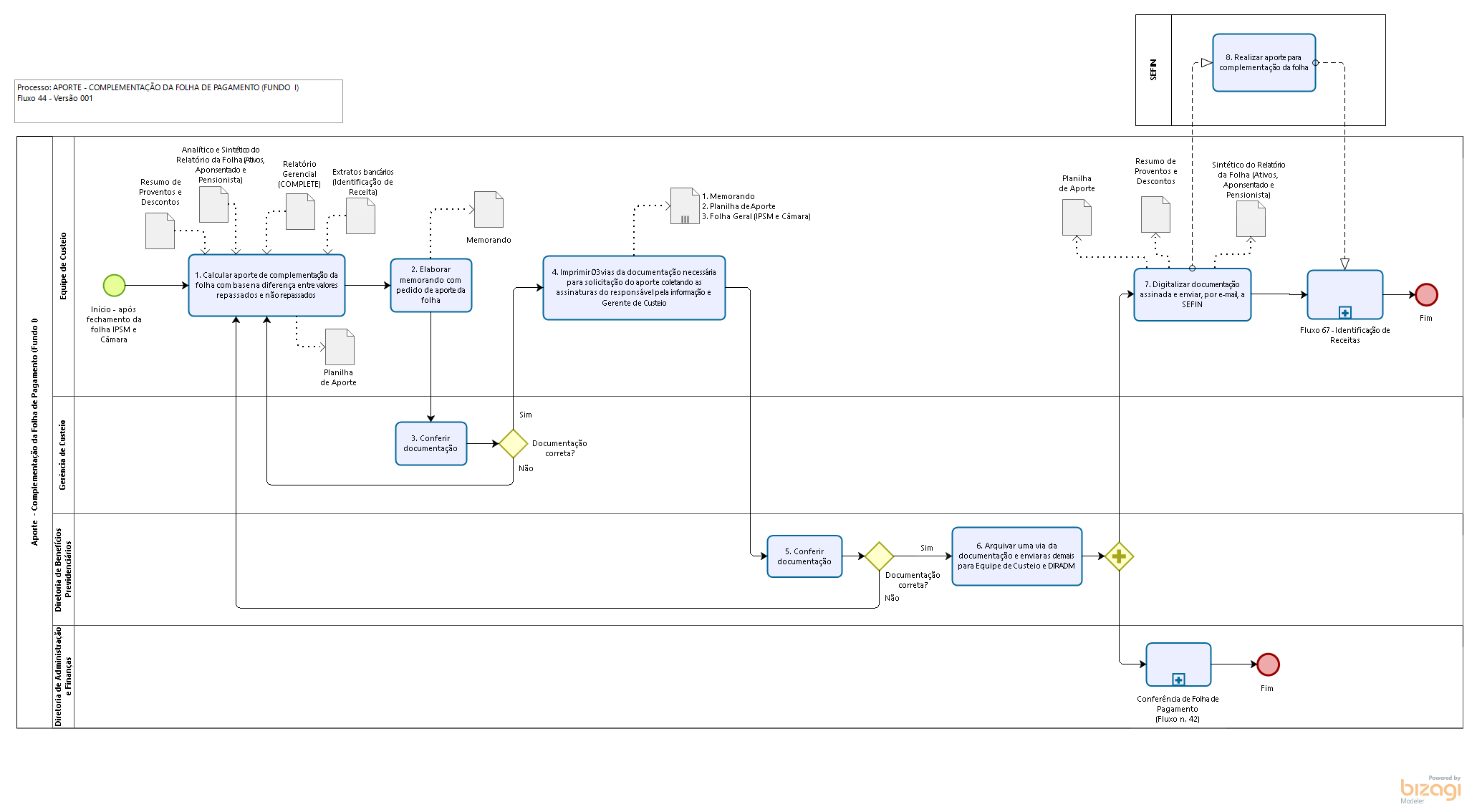Select task 8 Realizar aporte box

(1264, 63)
